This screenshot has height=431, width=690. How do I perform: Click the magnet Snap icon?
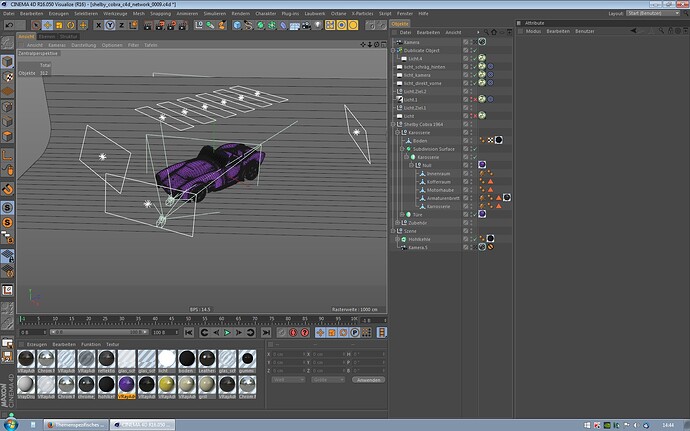7,189
